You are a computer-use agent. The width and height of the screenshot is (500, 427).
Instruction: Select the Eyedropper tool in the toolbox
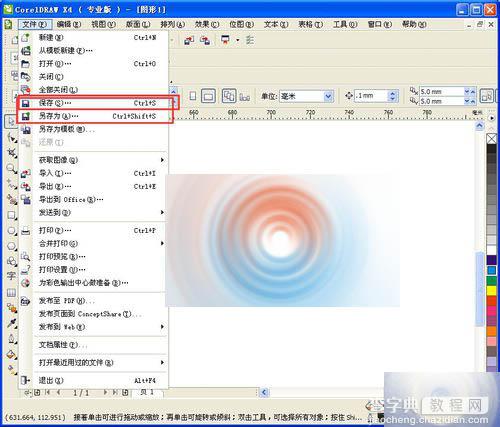[x=12, y=323]
